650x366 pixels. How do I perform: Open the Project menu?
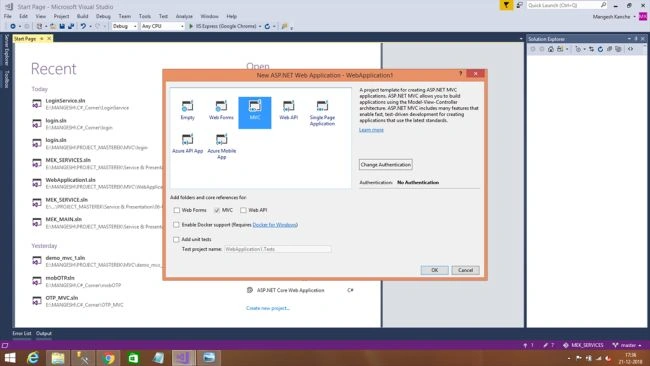pos(61,16)
